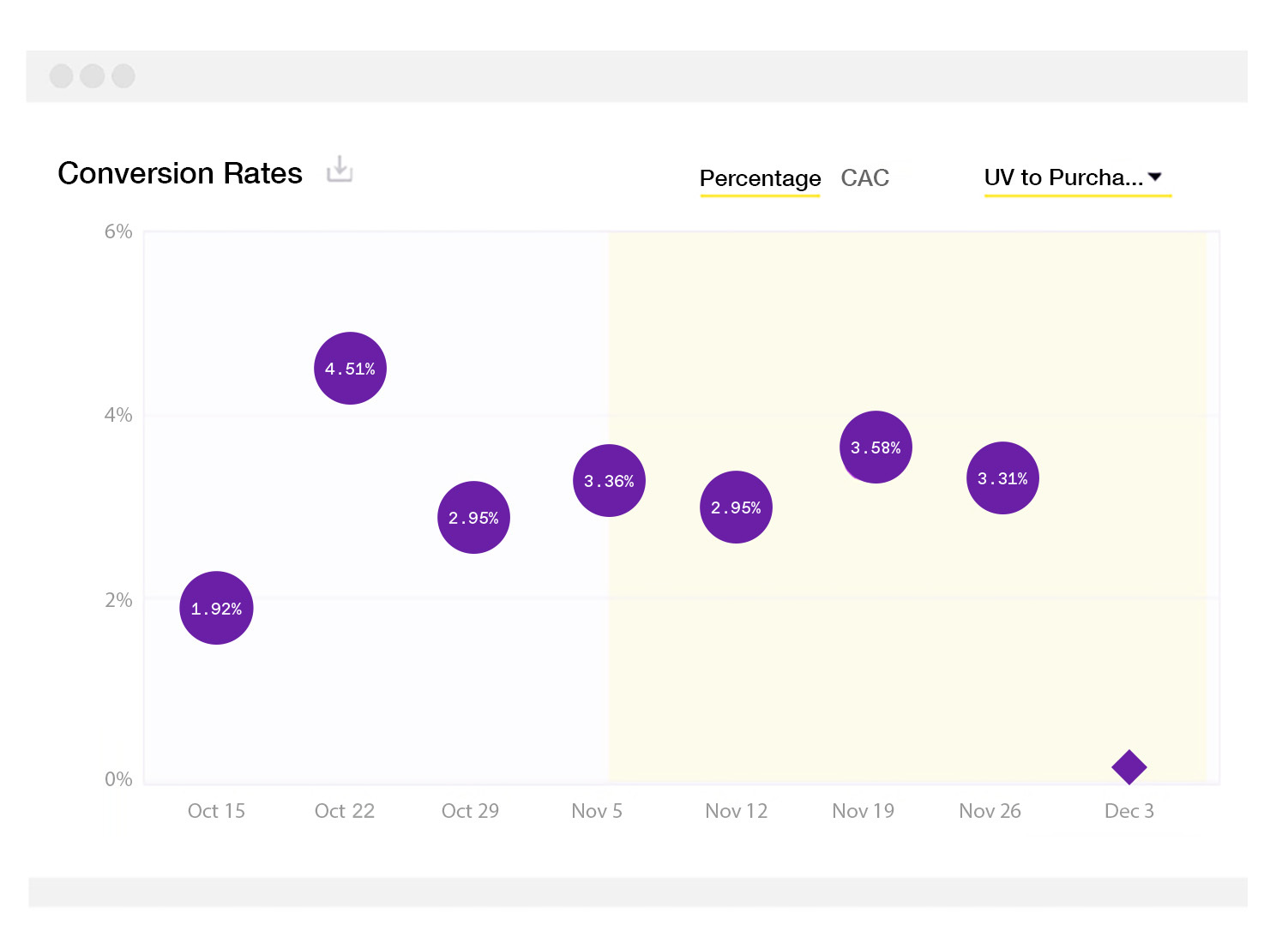This screenshot has height=931, width=1288.
Task: Select the 1.92% data point
Action: pos(216,608)
